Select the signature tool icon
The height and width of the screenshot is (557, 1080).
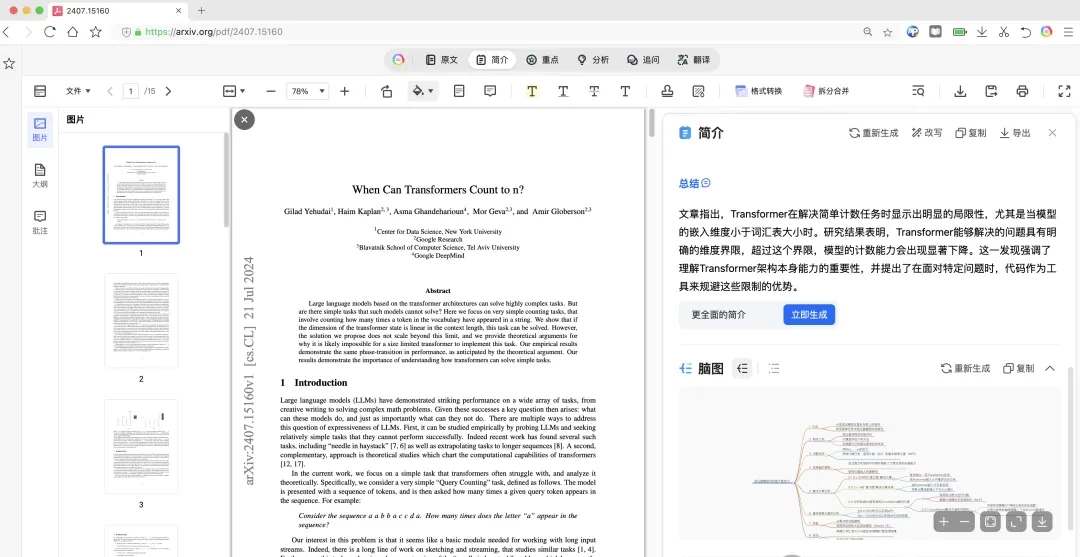point(698,91)
